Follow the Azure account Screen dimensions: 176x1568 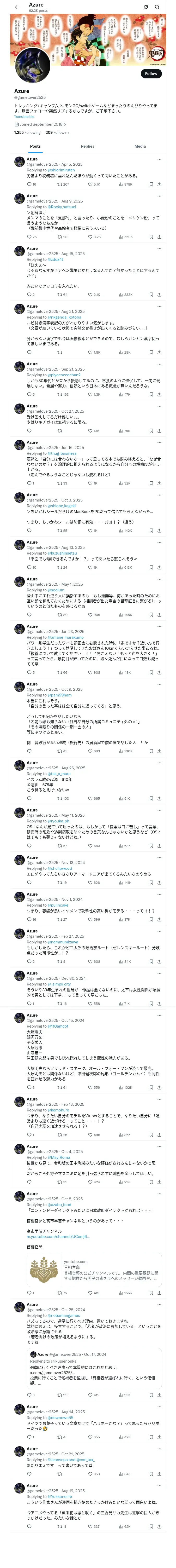click(x=151, y=74)
